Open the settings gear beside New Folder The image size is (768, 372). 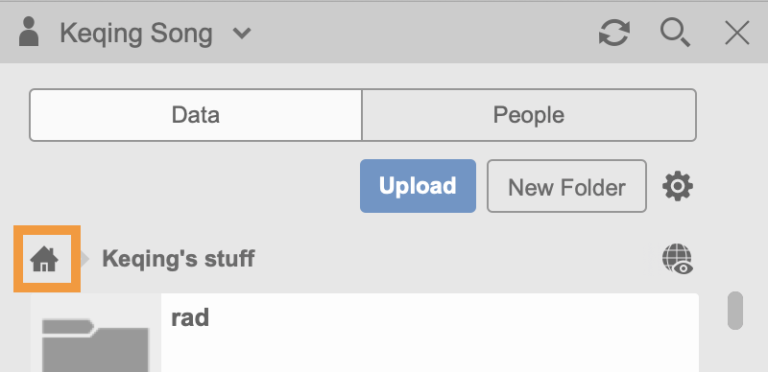point(678,186)
